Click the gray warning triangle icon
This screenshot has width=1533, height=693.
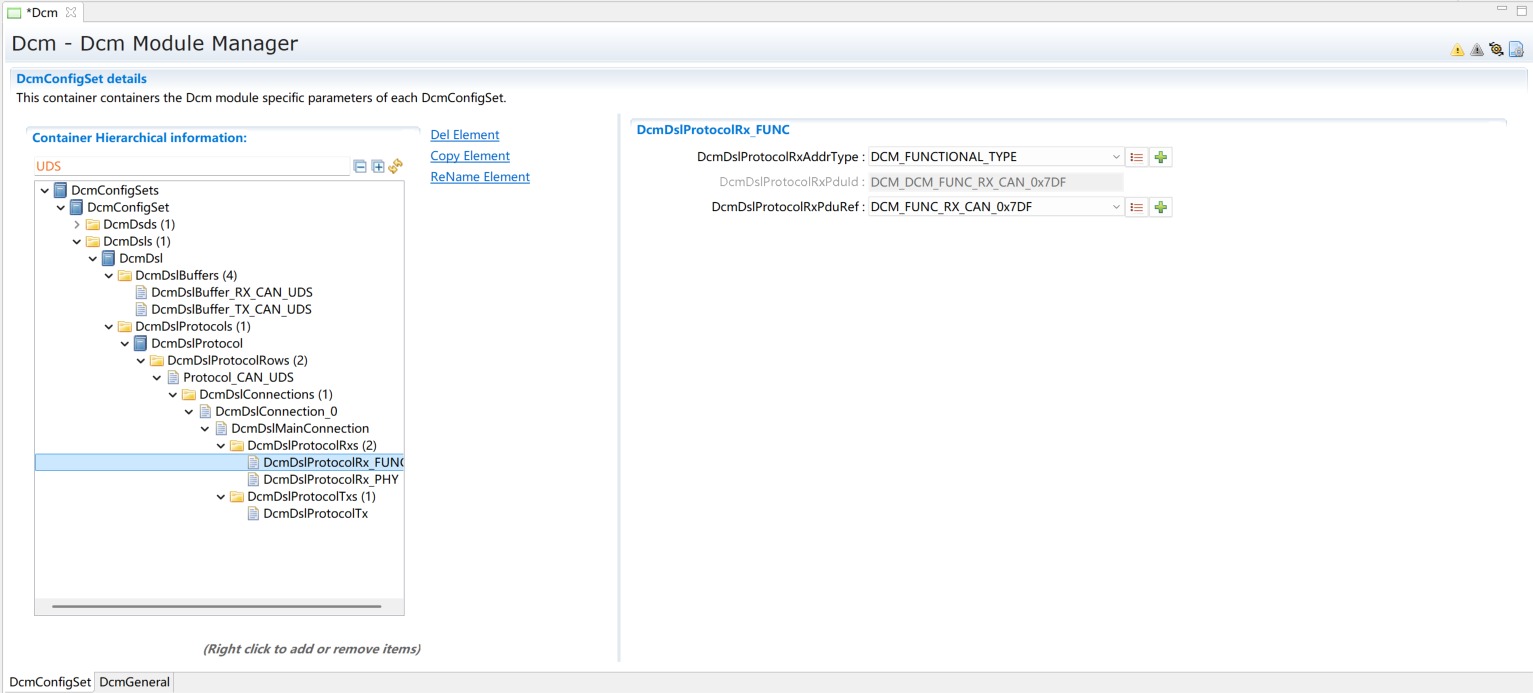click(1476, 50)
